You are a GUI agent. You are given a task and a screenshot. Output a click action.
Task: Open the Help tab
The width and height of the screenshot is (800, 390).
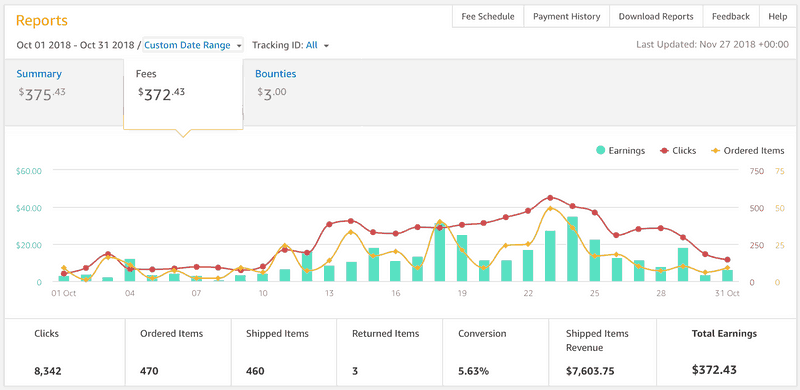pos(778,16)
